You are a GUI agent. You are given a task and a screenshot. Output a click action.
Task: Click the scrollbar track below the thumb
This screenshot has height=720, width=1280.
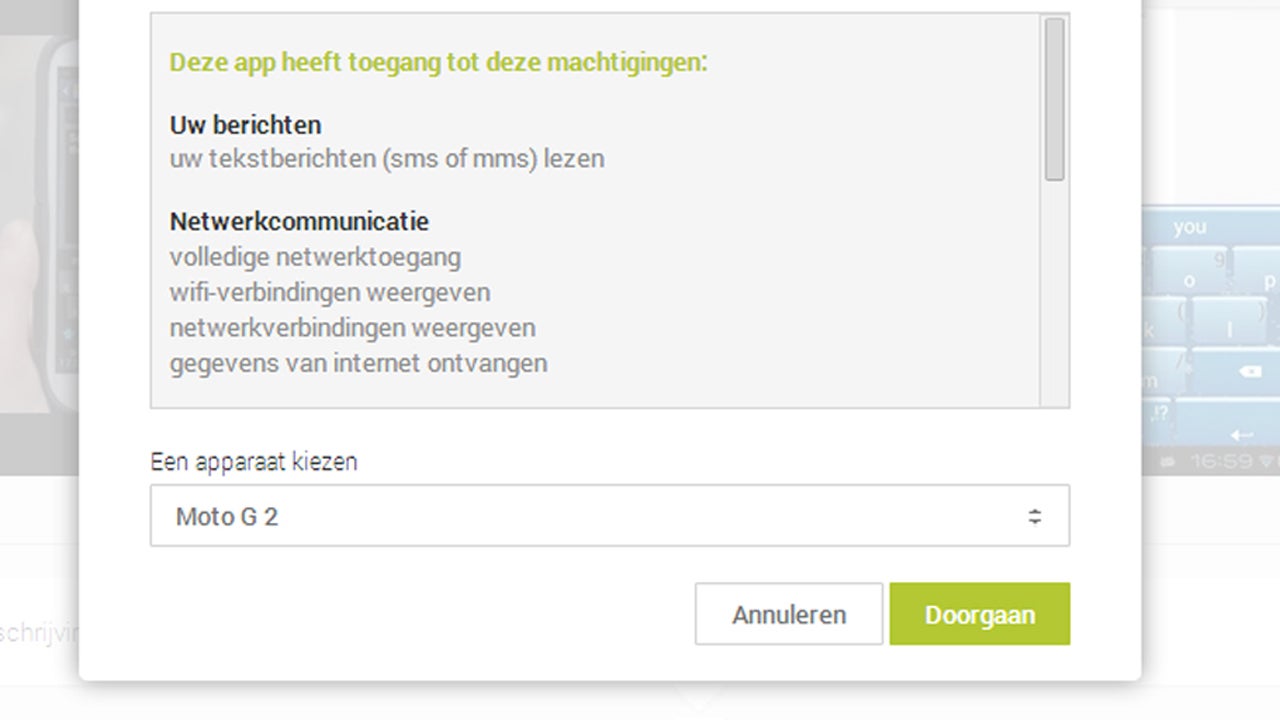pos(1054,300)
